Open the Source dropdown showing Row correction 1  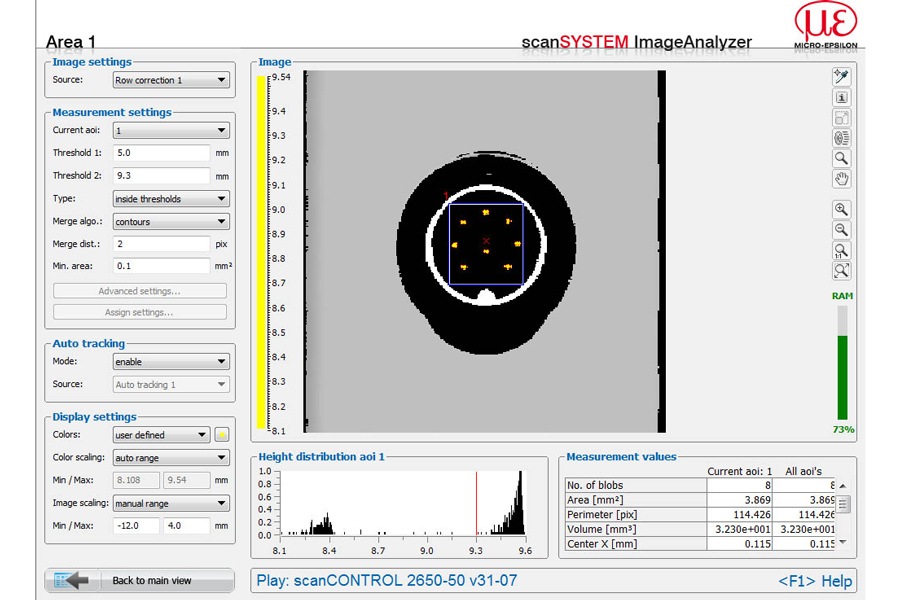coord(171,80)
